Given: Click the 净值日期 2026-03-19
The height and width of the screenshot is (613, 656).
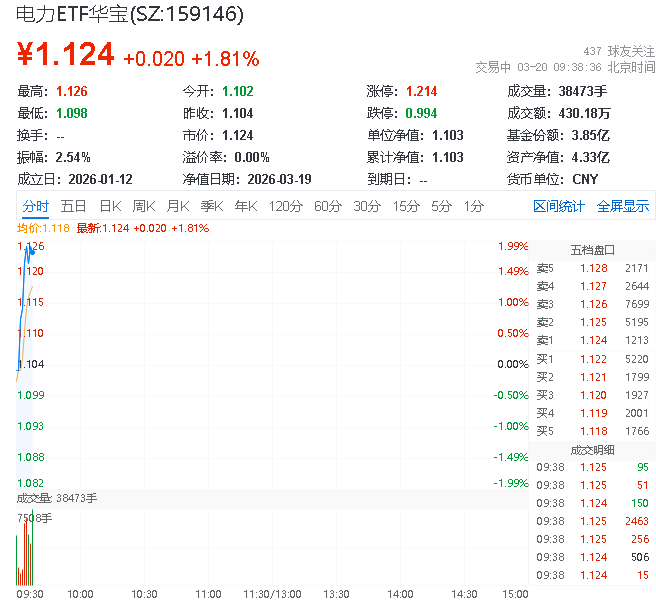Looking at the screenshot, I should (279, 180).
